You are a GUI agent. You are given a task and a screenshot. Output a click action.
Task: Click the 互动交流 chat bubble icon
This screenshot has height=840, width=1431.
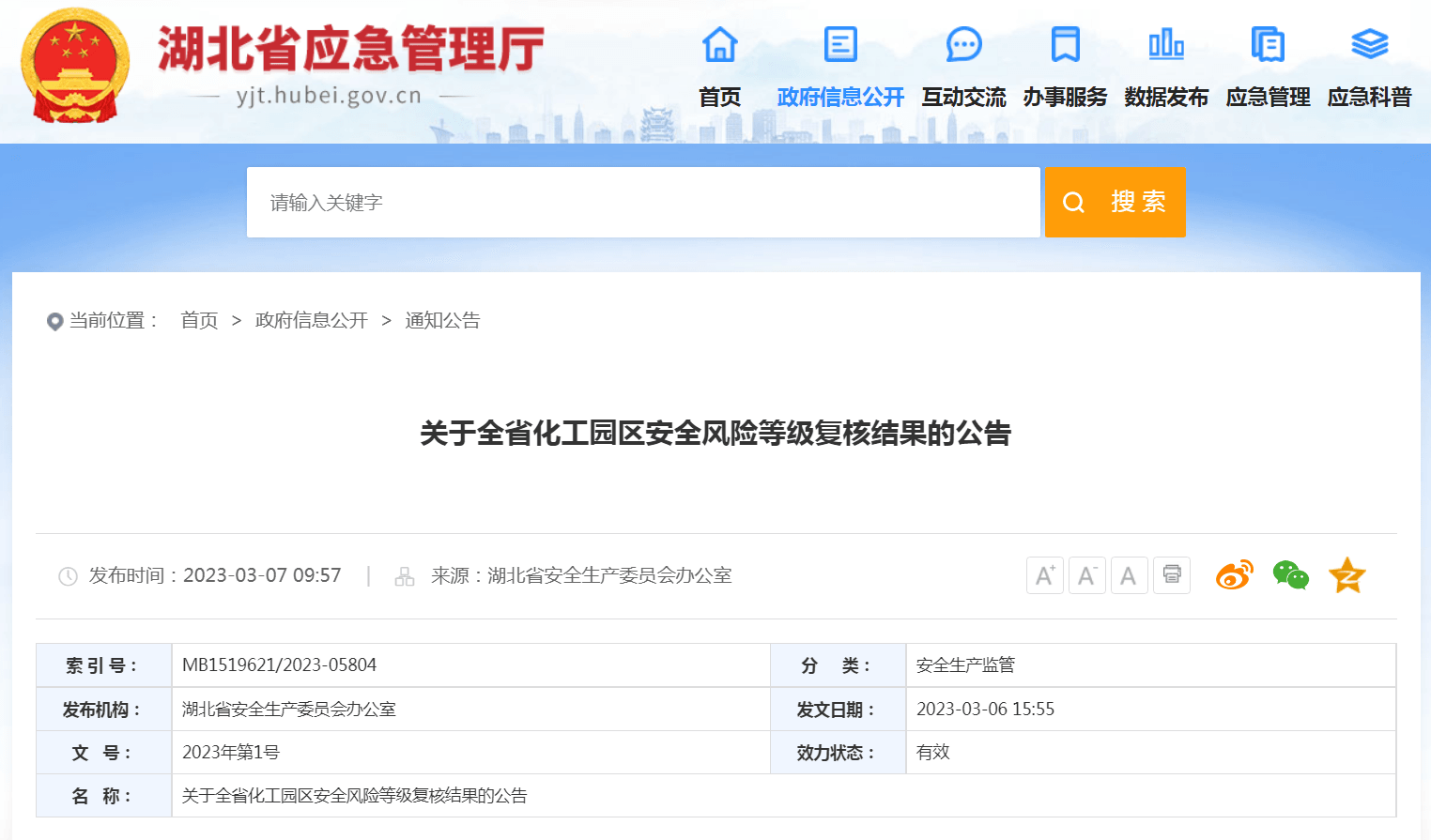(x=963, y=44)
